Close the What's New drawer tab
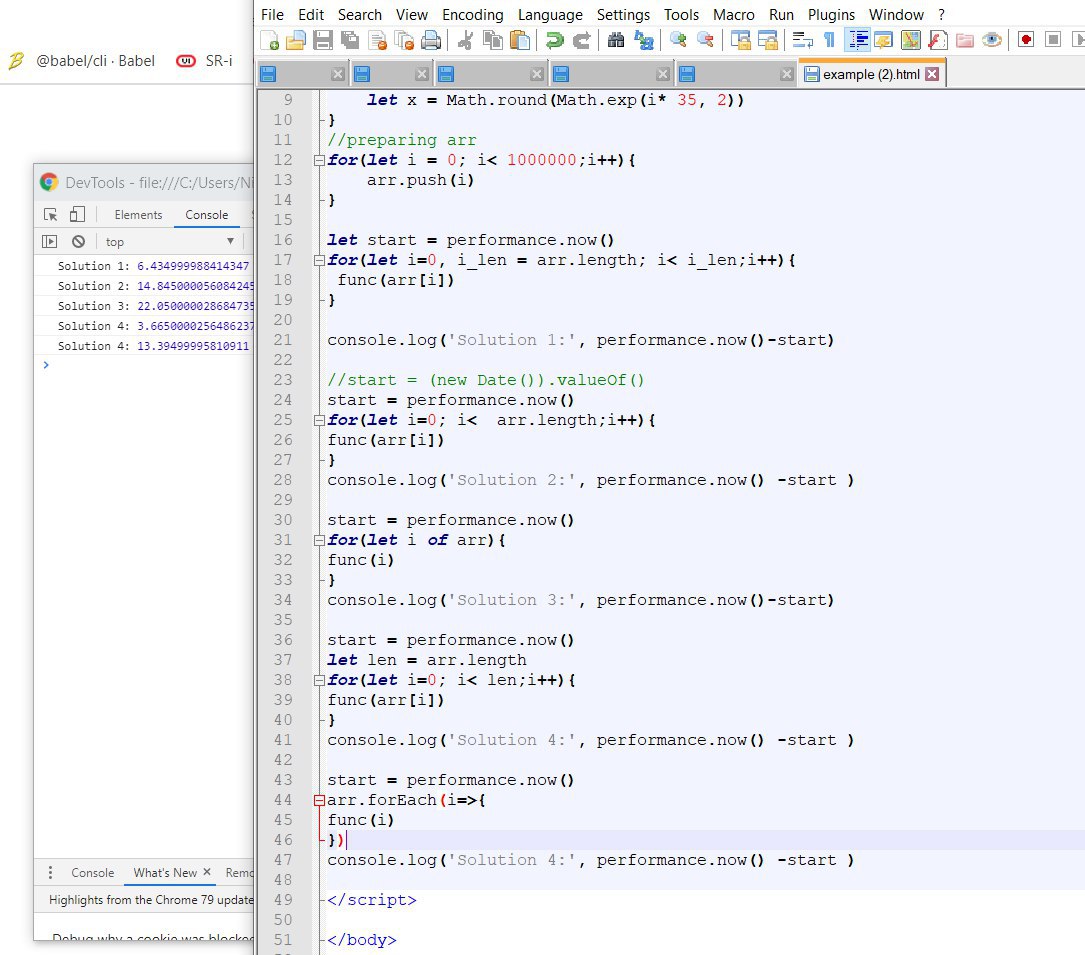The height and width of the screenshot is (955, 1085). pos(206,872)
